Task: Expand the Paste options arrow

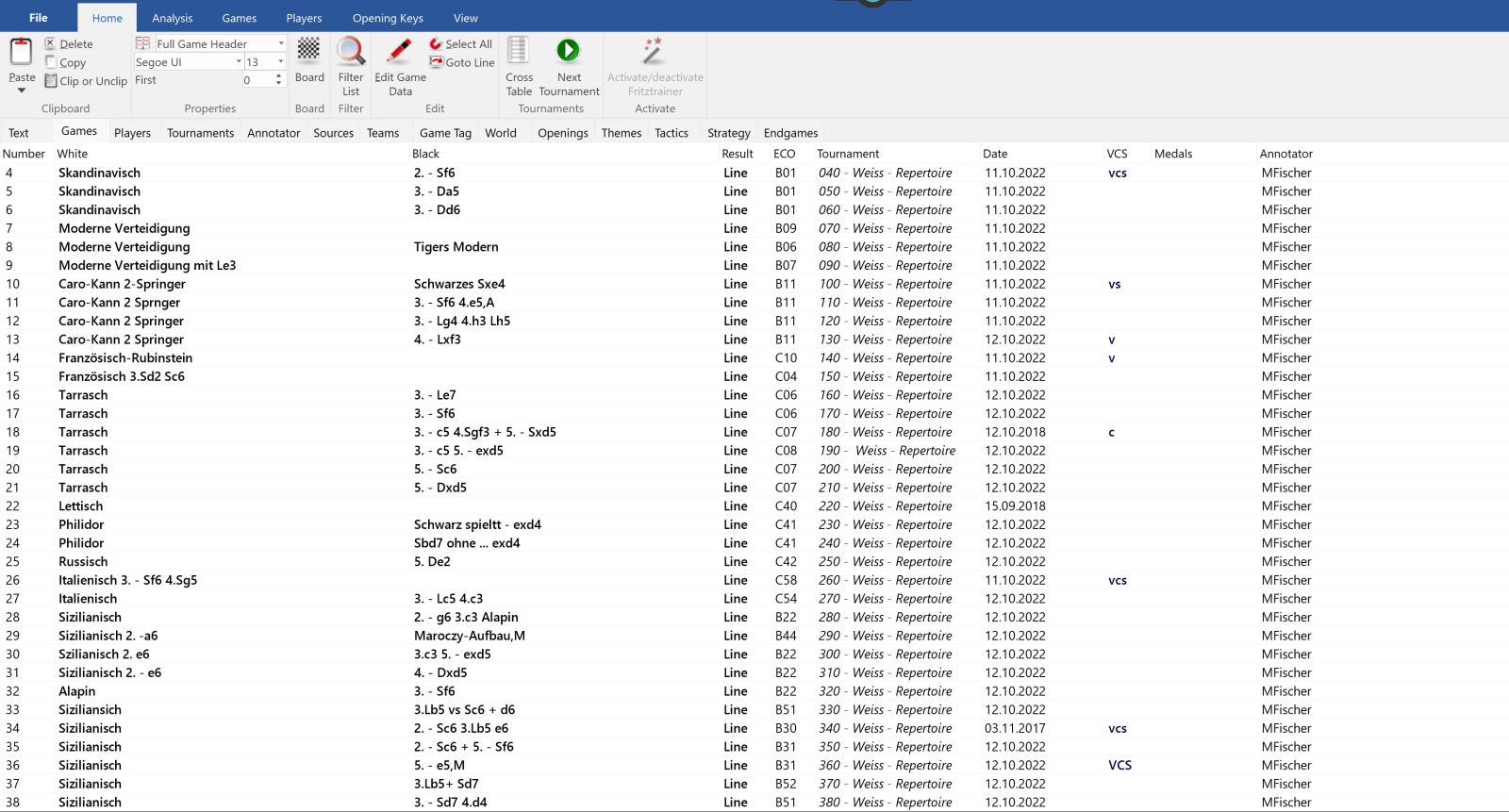Action: [x=22, y=91]
